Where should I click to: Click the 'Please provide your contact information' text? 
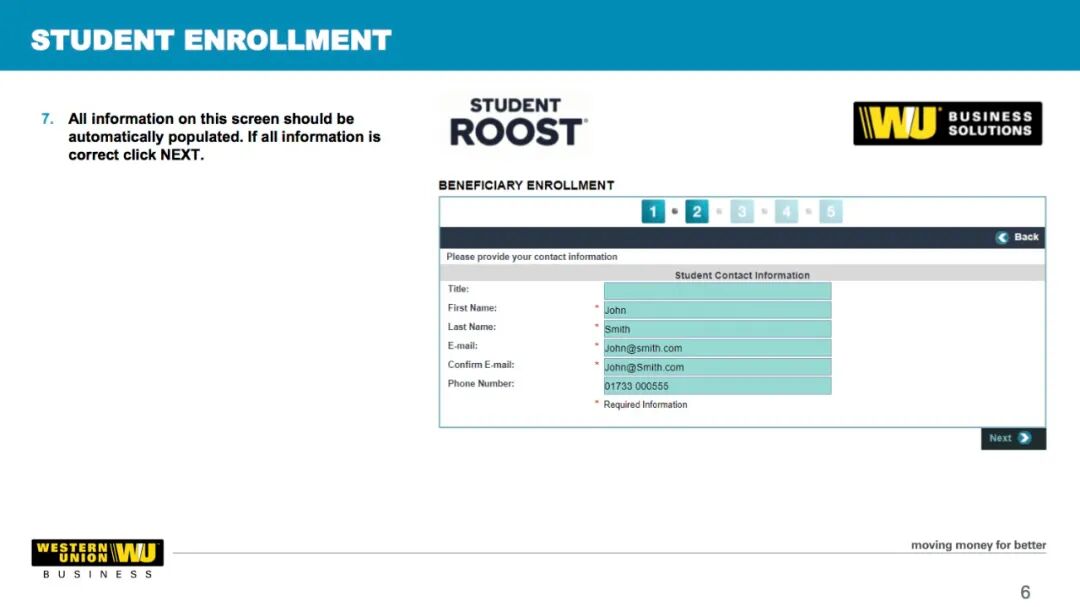[x=532, y=256]
